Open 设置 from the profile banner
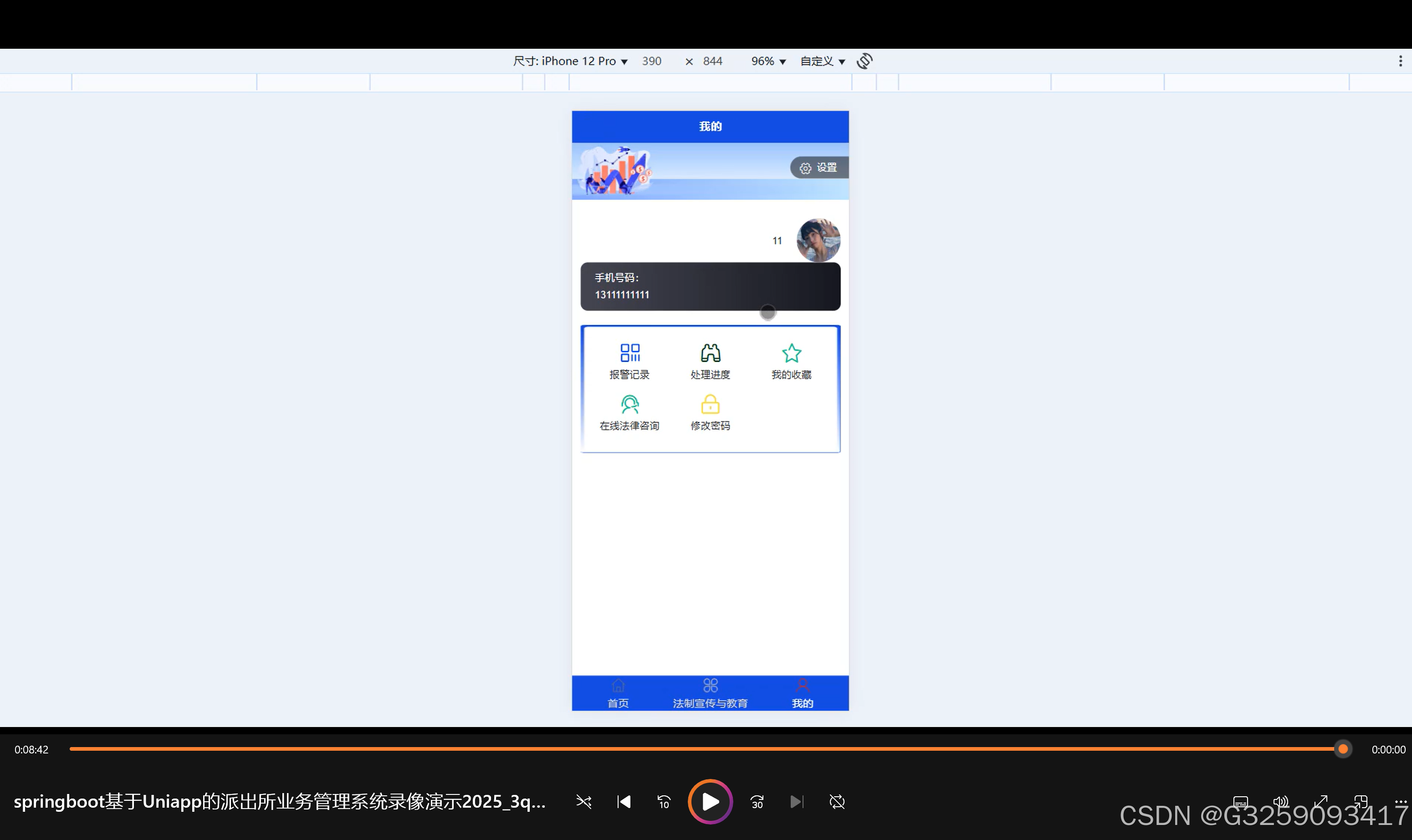1412x840 pixels. click(819, 167)
